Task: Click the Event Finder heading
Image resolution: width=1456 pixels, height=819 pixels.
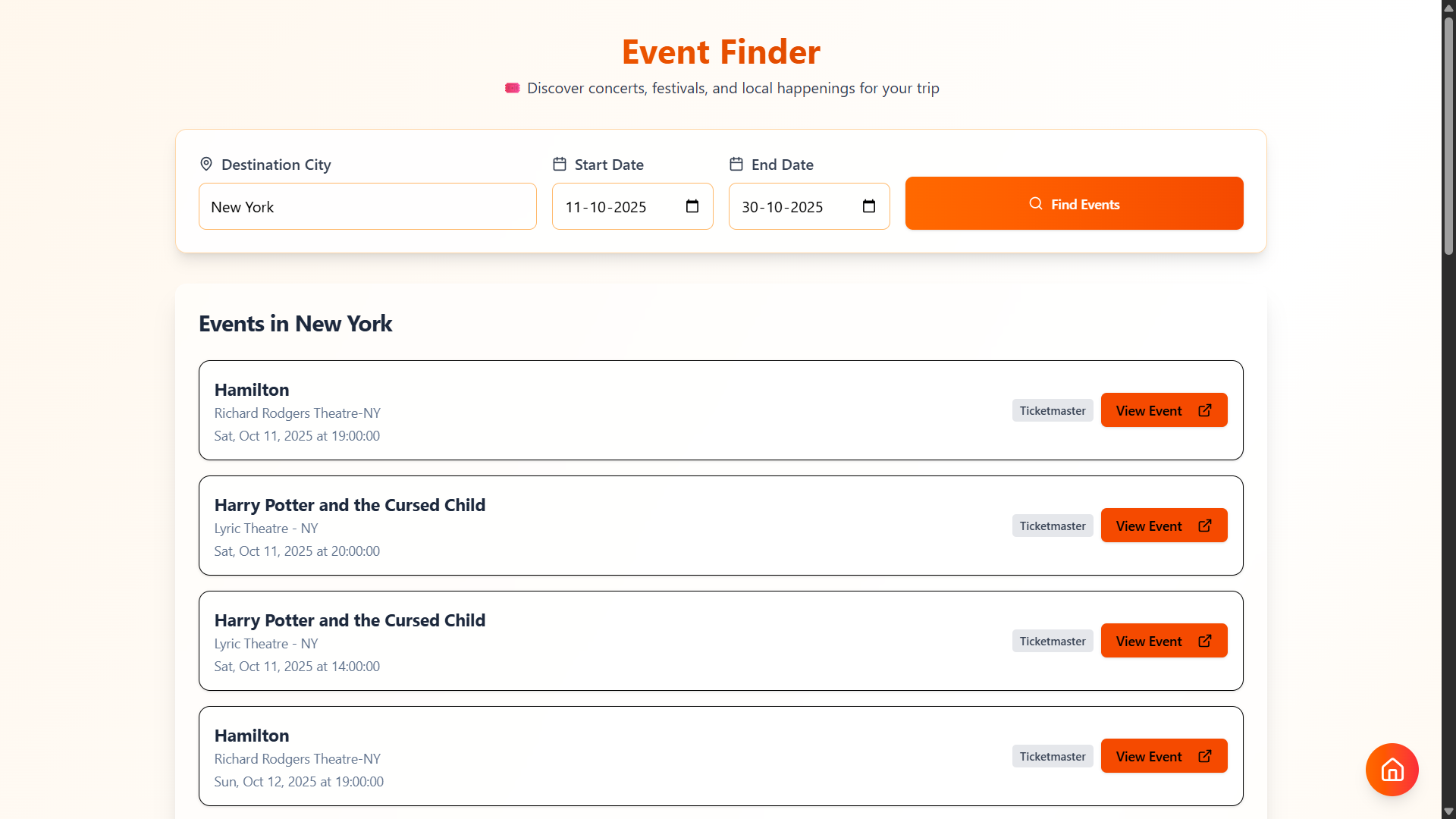Action: [720, 52]
